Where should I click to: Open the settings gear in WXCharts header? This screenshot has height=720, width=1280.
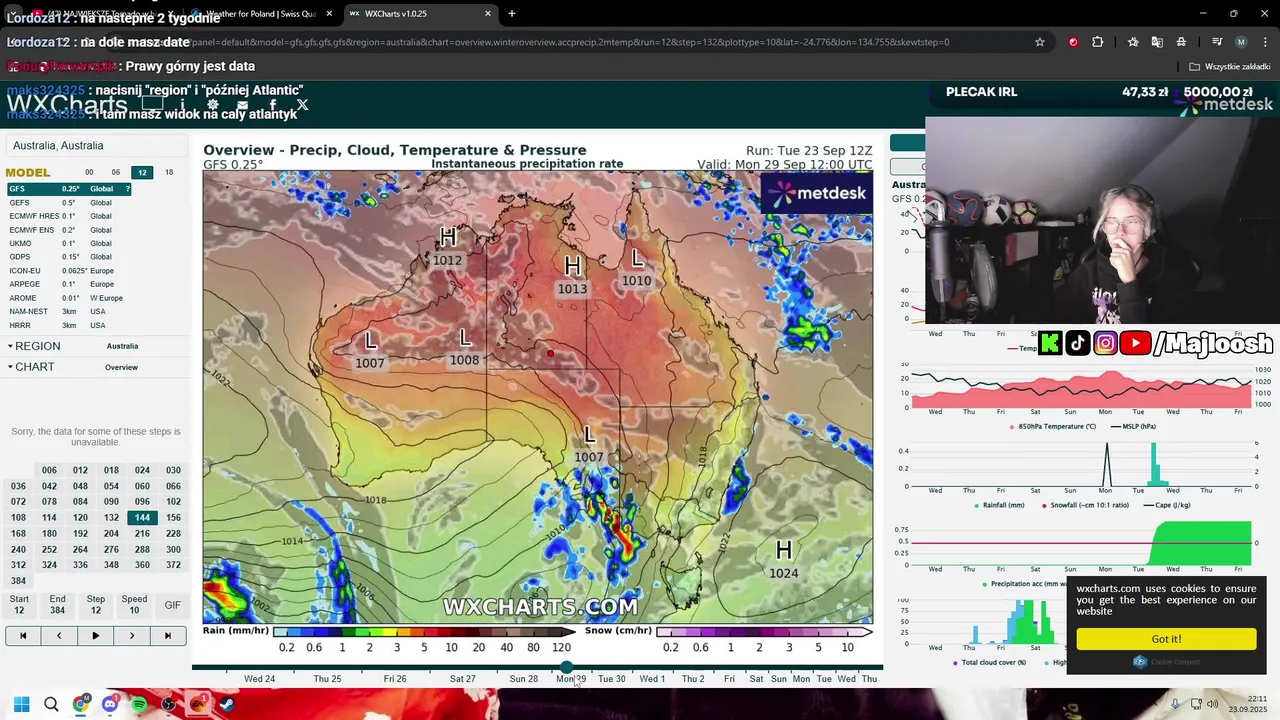[x=212, y=105]
